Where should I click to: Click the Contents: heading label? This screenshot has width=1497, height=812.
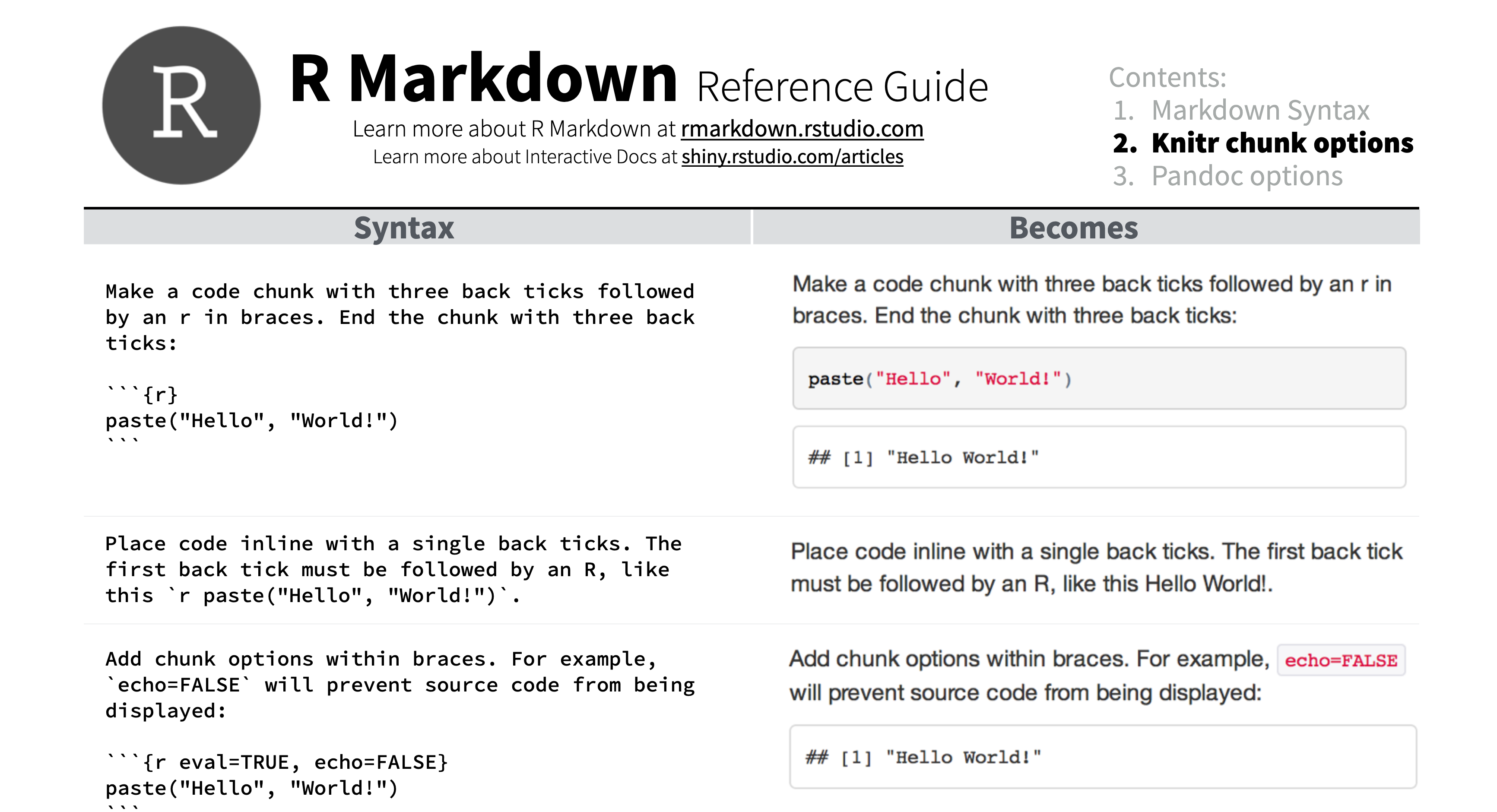tap(1167, 77)
